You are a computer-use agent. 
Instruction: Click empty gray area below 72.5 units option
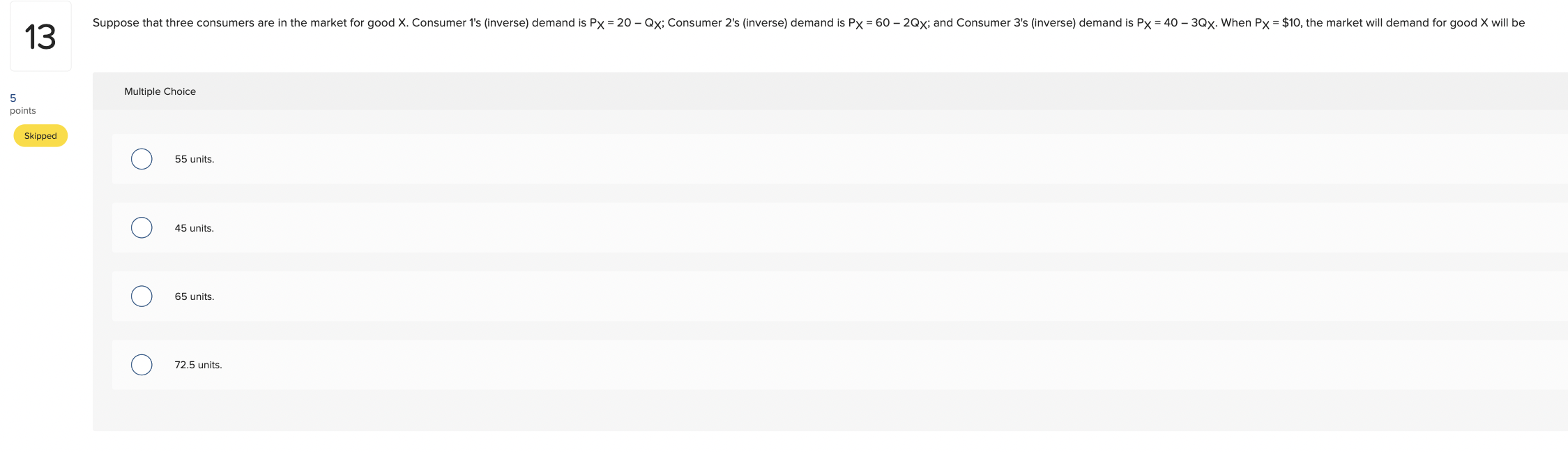[x=830, y=410]
